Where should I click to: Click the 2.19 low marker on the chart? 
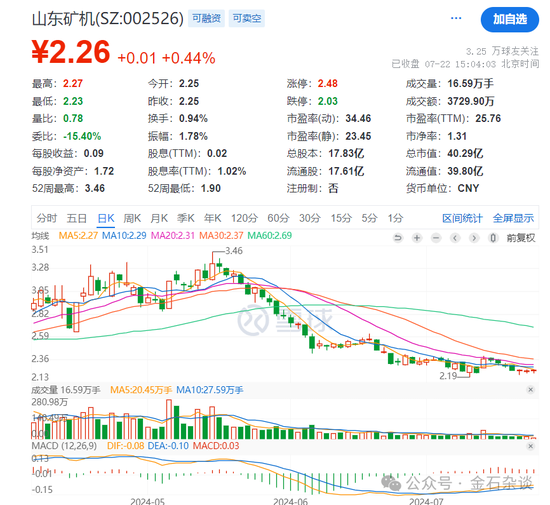(x=448, y=376)
